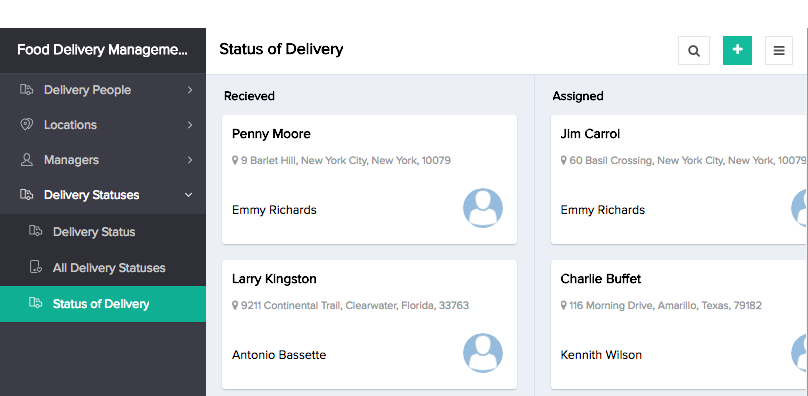Expand the Managers section arrow
The width and height of the screenshot is (808, 396).
pos(190,160)
